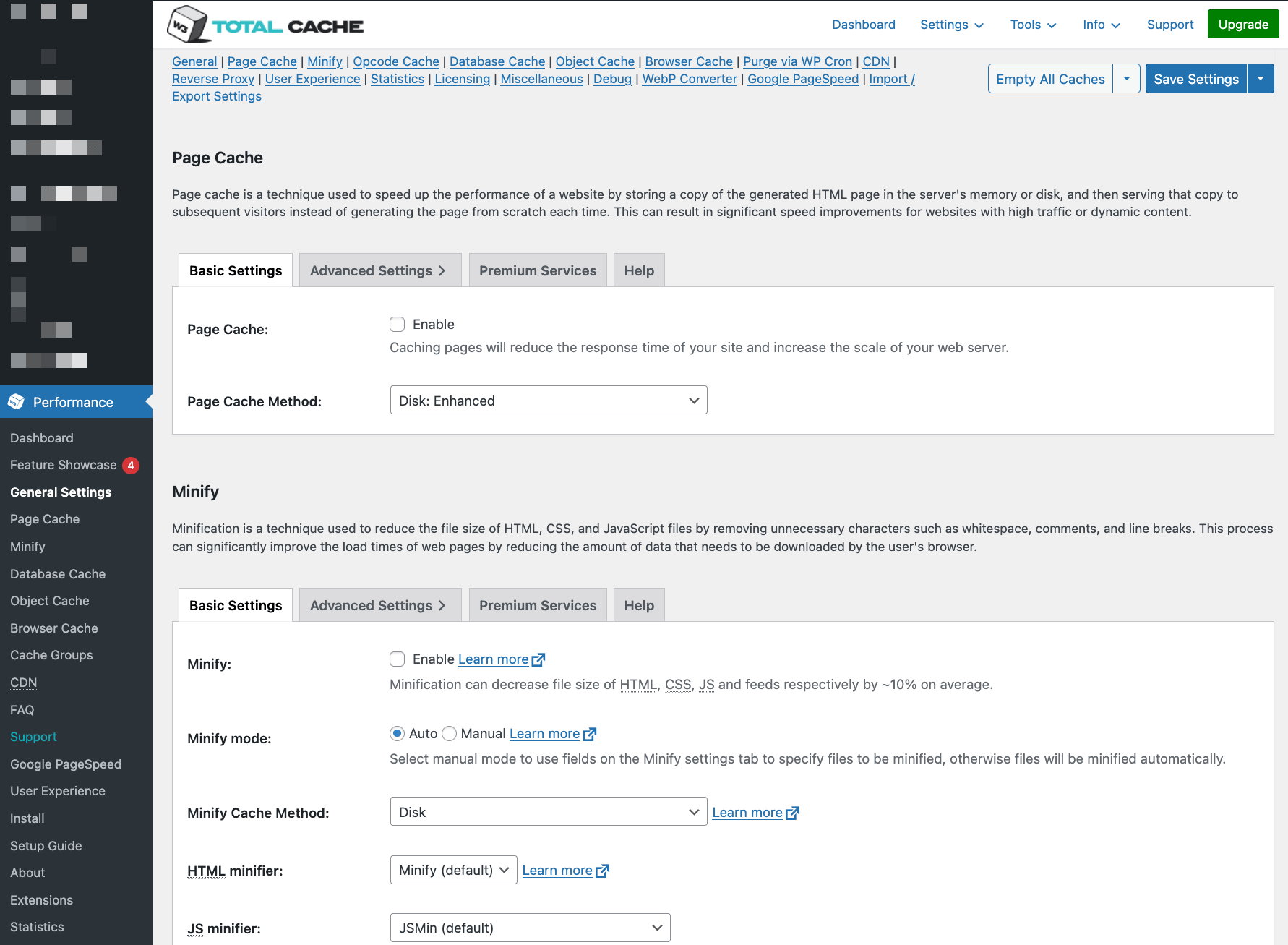Open the JS minifier JSMin dropdown
1288x945 pixels.
[531, 928]
